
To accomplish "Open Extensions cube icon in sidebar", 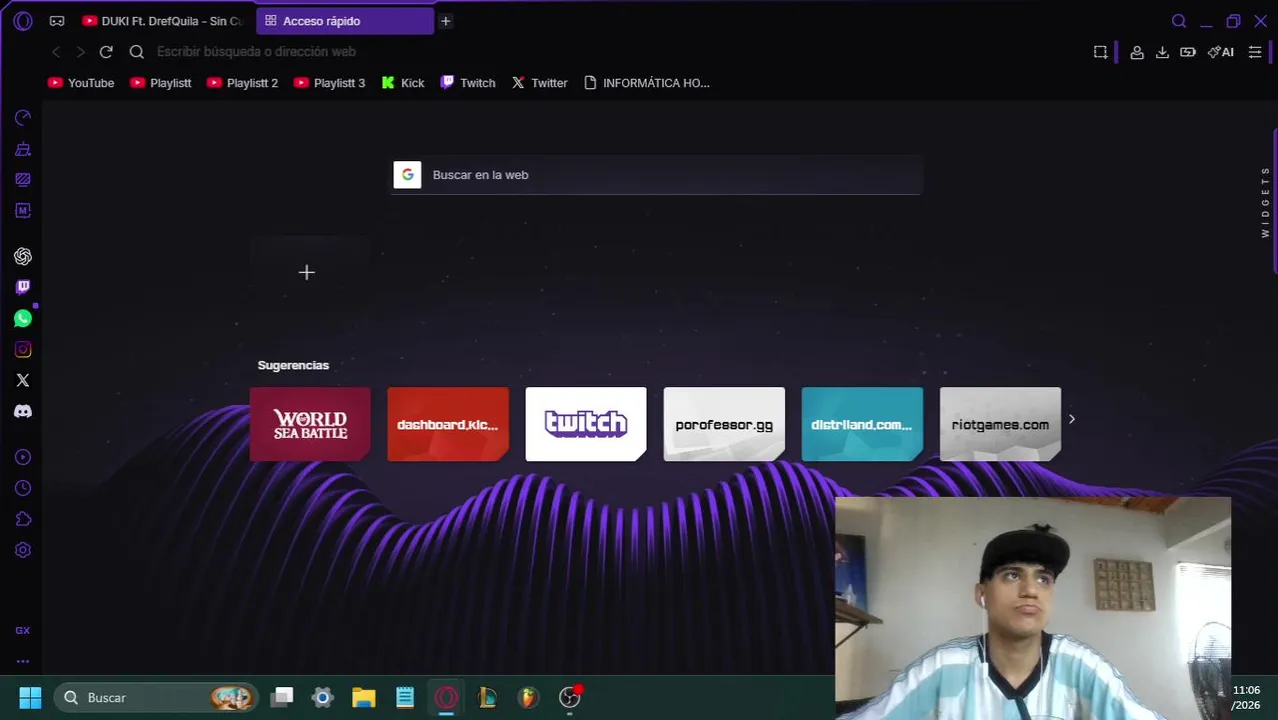I will [x=23, y=519].
